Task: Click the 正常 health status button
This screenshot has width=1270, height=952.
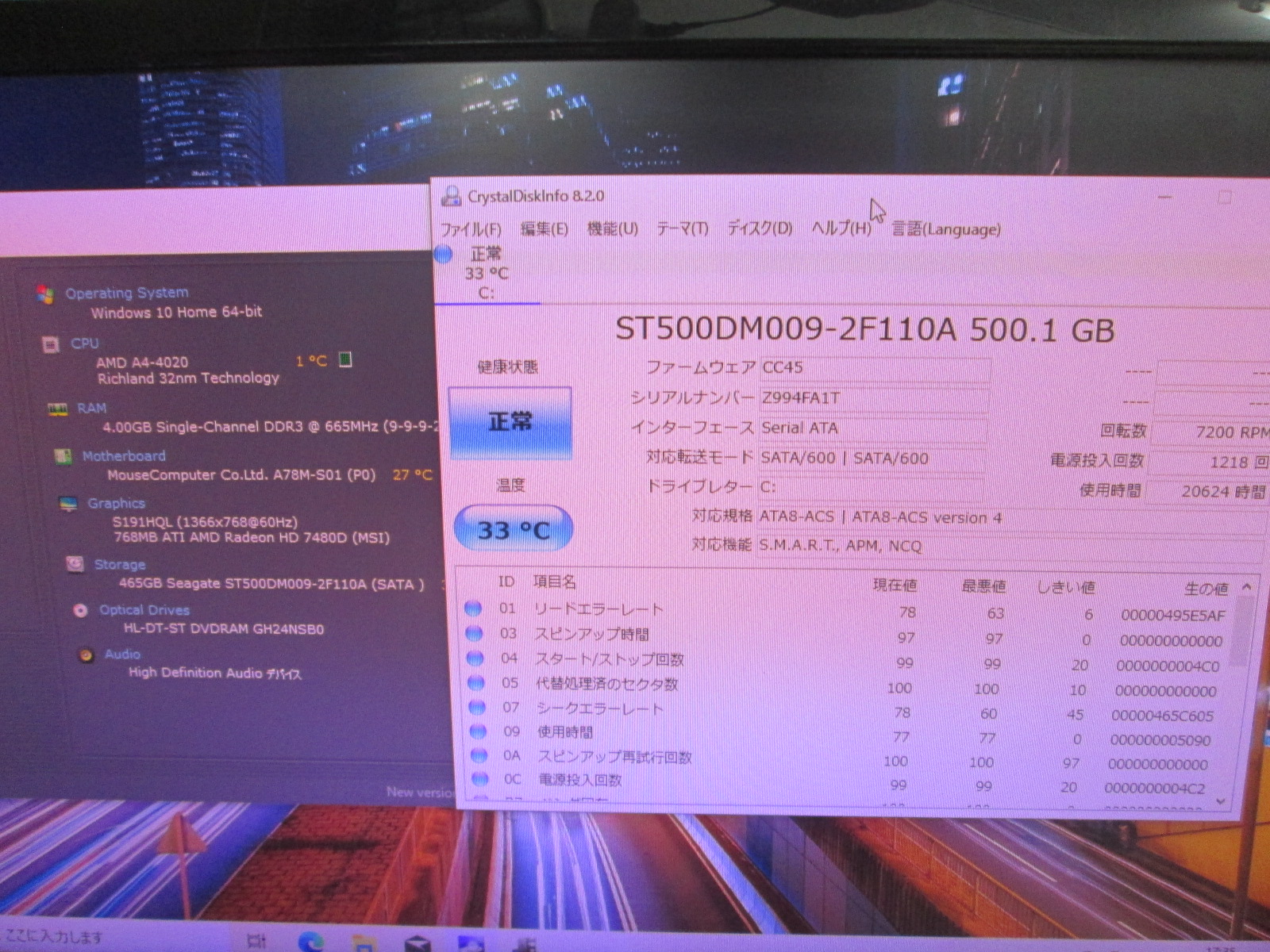Action: pos(510,422)
